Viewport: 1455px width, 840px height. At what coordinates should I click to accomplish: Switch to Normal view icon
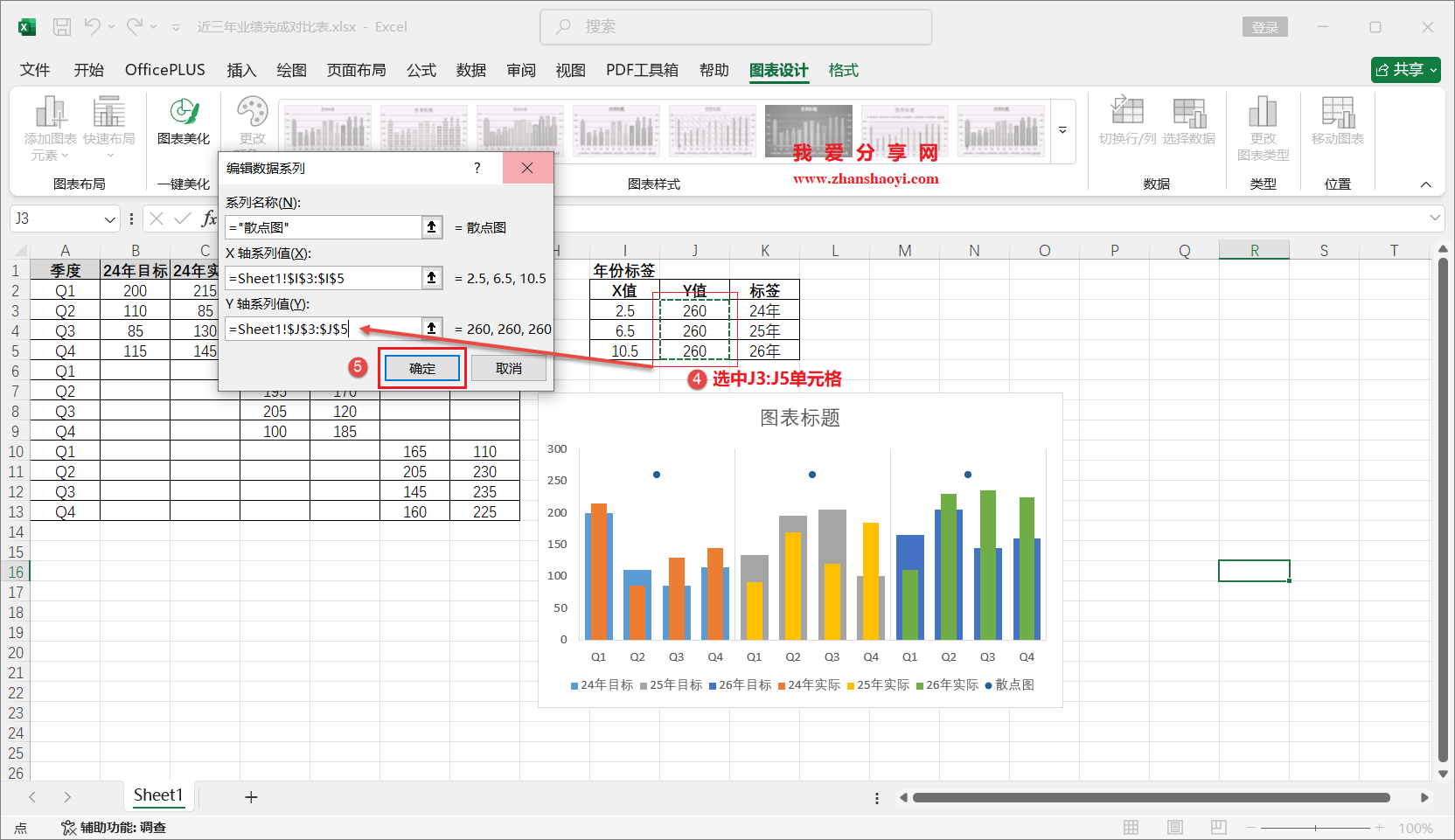[x=1131, y=828]
